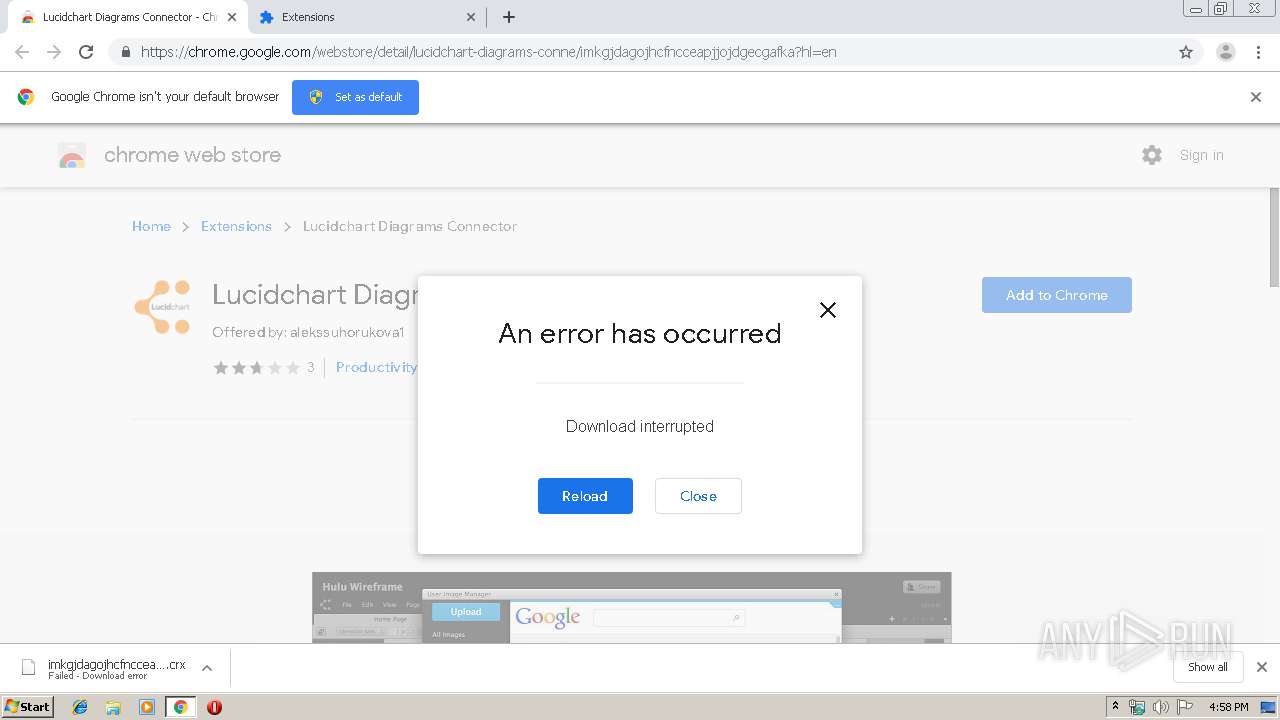View site security lock information
The image size is (1280, 720).
click(125, 52)
